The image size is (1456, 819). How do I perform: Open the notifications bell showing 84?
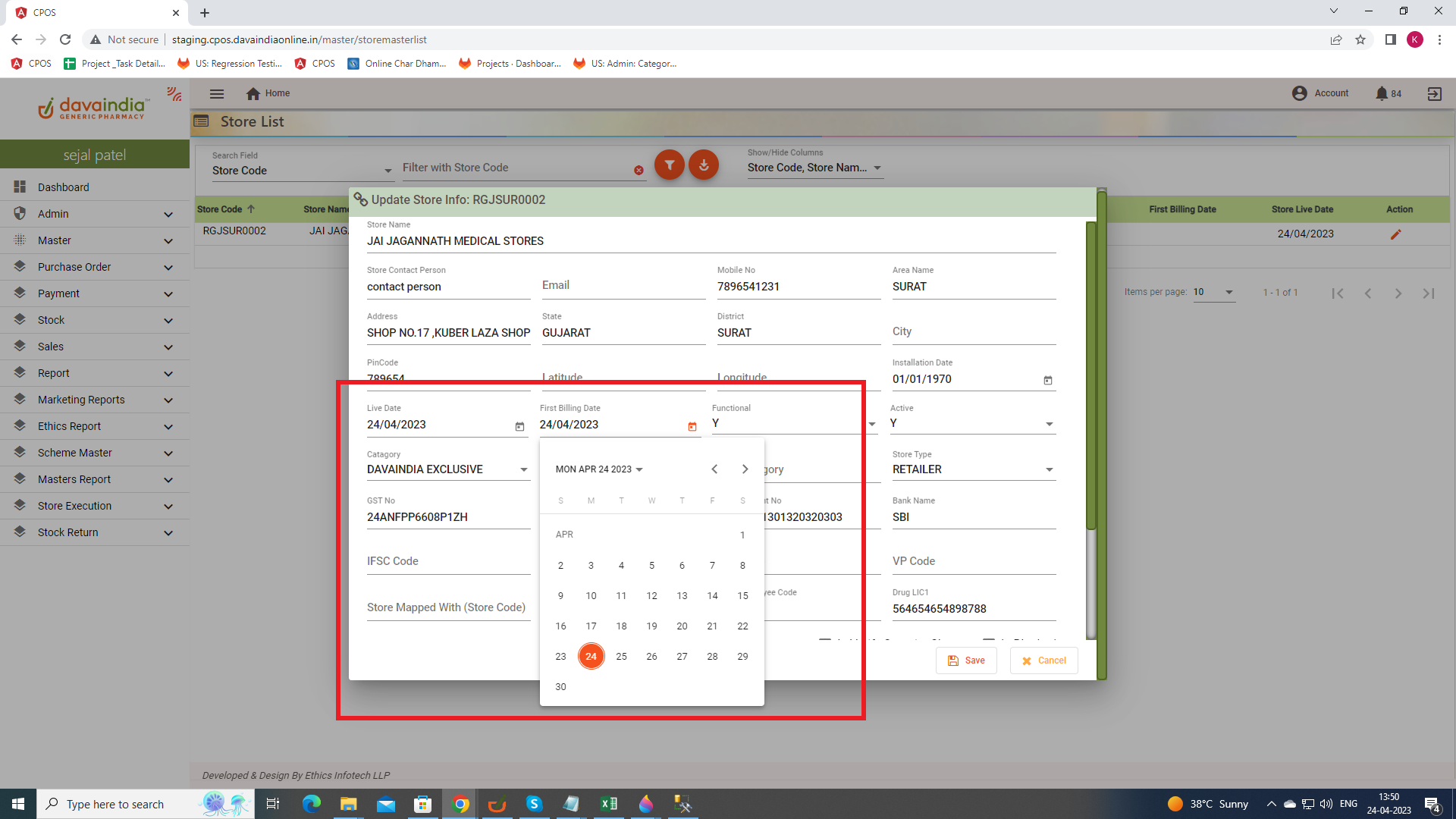click(x=1382, y=93)
